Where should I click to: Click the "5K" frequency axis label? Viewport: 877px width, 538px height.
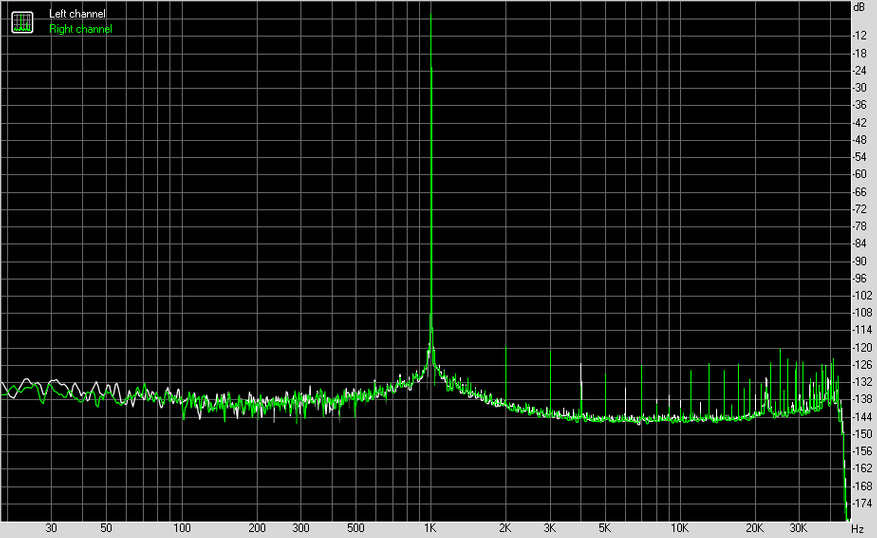click(605, 528)
